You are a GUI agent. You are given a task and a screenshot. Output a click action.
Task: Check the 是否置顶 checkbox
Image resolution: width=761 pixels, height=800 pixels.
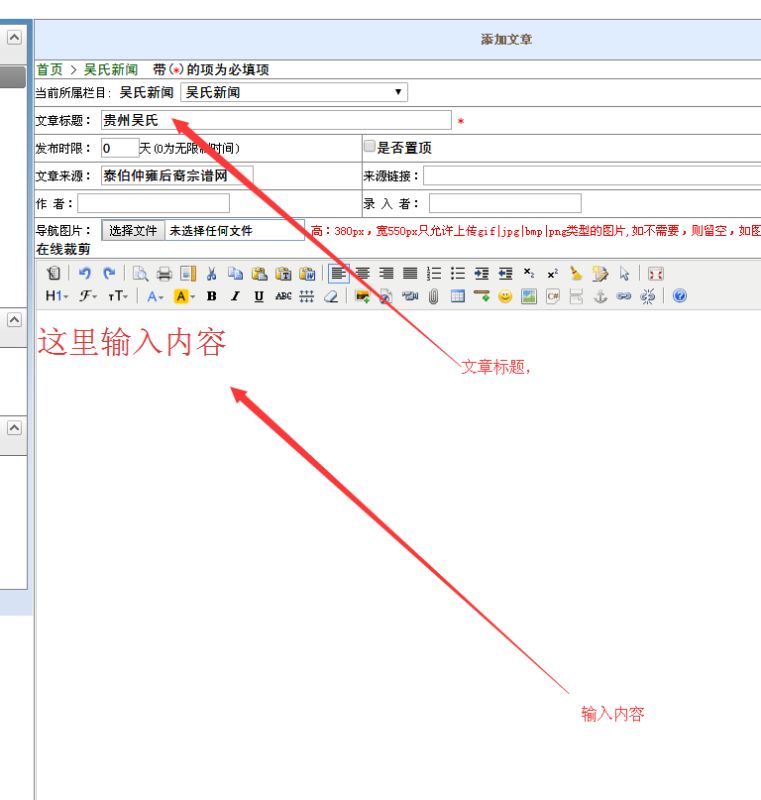point(369,147)
